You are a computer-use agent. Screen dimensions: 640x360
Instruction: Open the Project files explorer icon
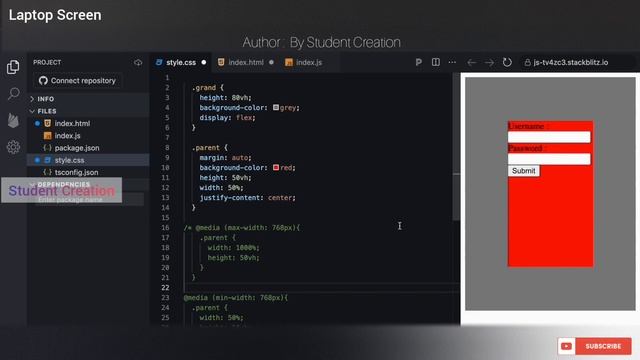pyautogui.click(x=13, y=67)
